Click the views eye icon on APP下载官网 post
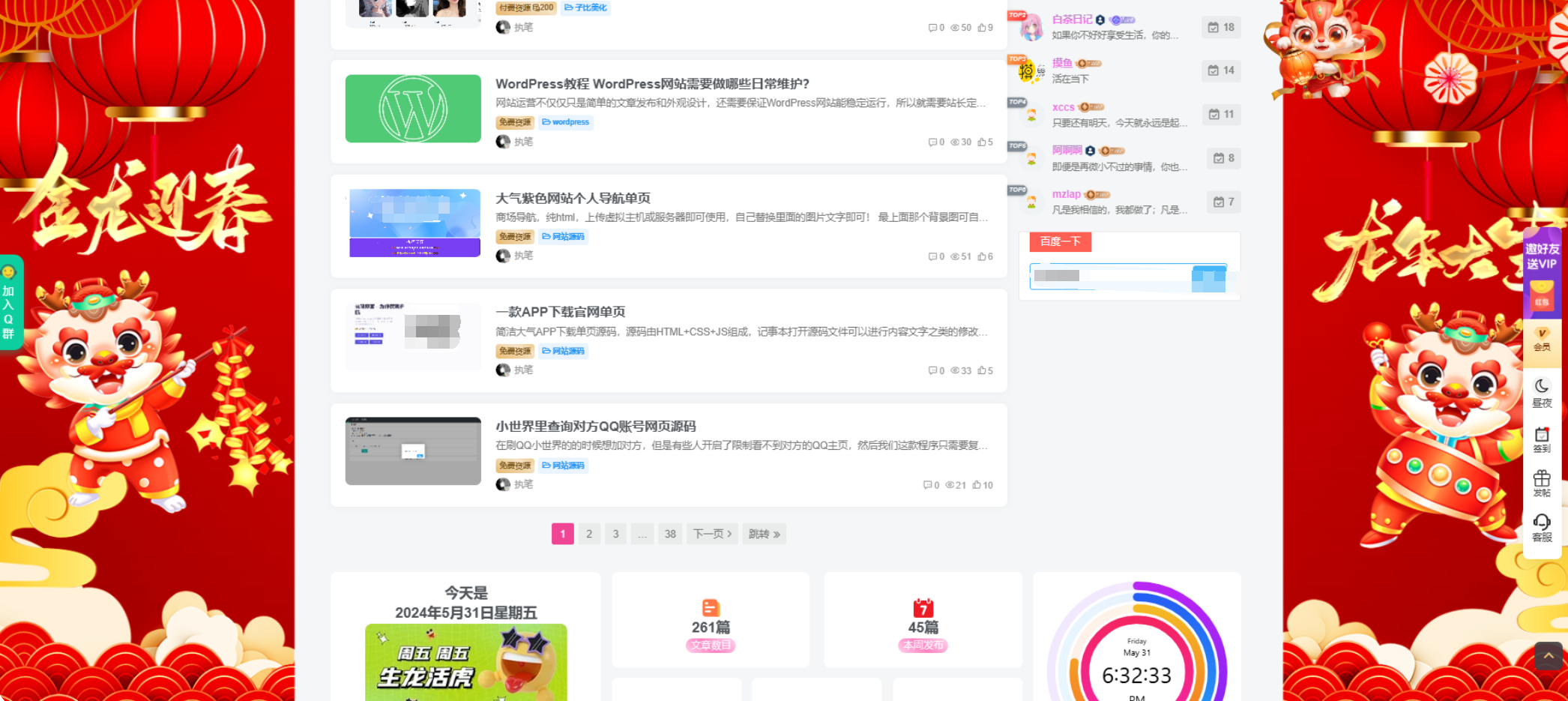The height and width of the screenshot is (701, 1568). pyautogui.click(x=956, y=370)
